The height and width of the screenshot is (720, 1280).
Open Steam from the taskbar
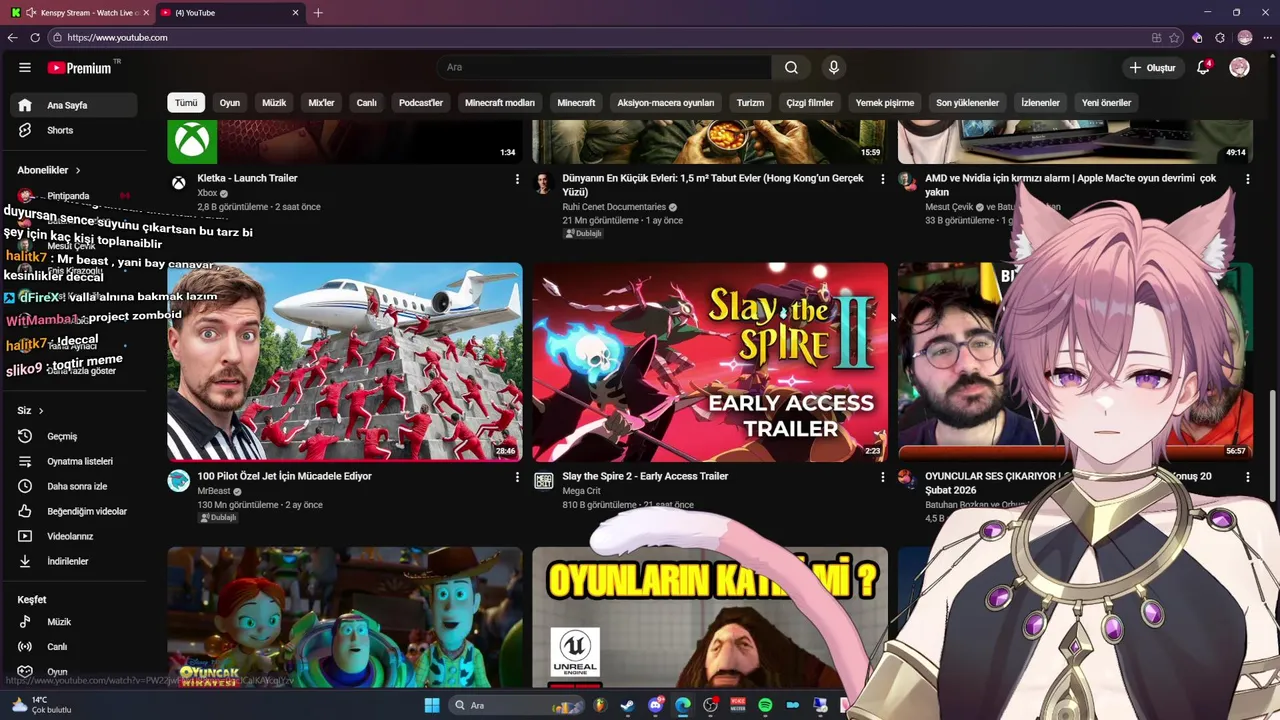tap(627, 705)
